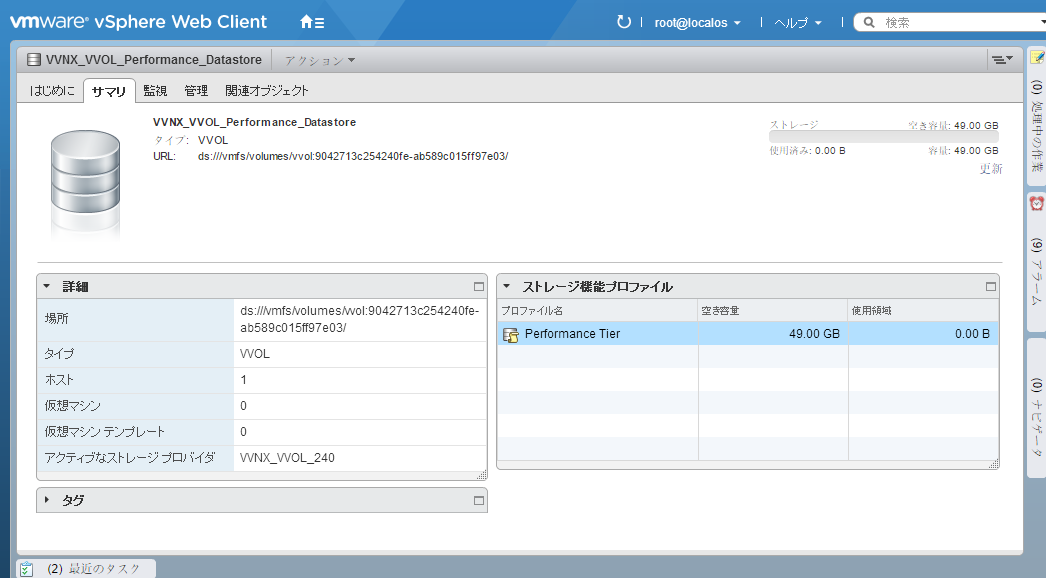Expand the タグ tags panel

coord(47,500)
